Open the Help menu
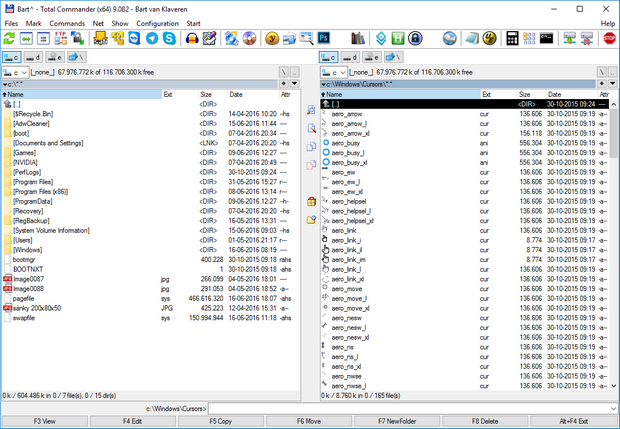Image resolution: width=620 pixels, height=429 pixels. 608,24
